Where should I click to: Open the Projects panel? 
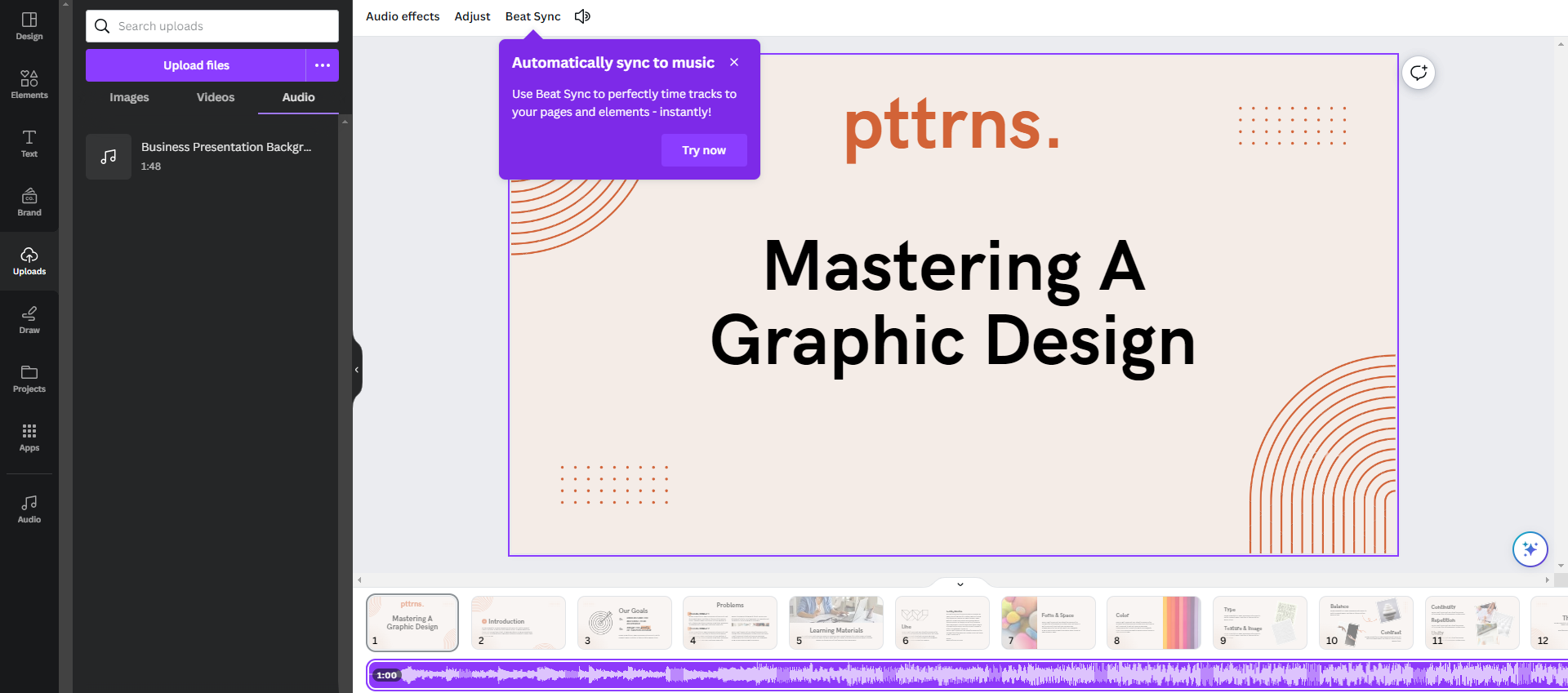click(29, 379)
